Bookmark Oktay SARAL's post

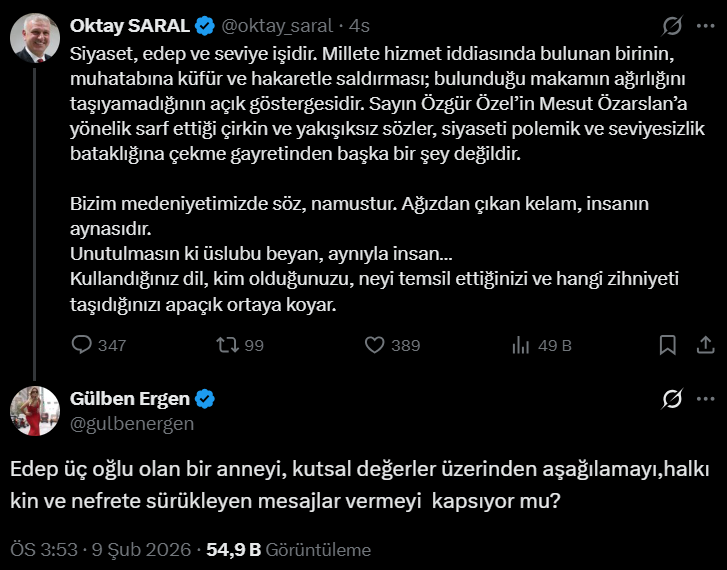tap(668, 345)
